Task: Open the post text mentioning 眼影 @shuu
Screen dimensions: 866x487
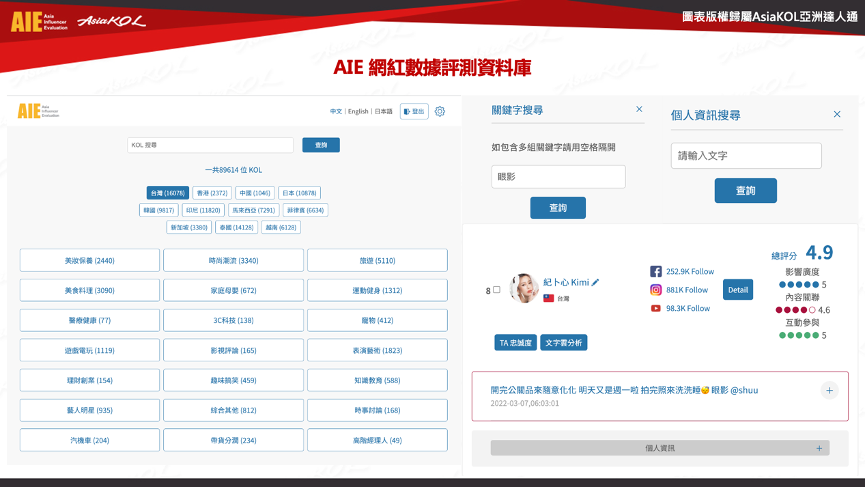Action: pos(624,390)
